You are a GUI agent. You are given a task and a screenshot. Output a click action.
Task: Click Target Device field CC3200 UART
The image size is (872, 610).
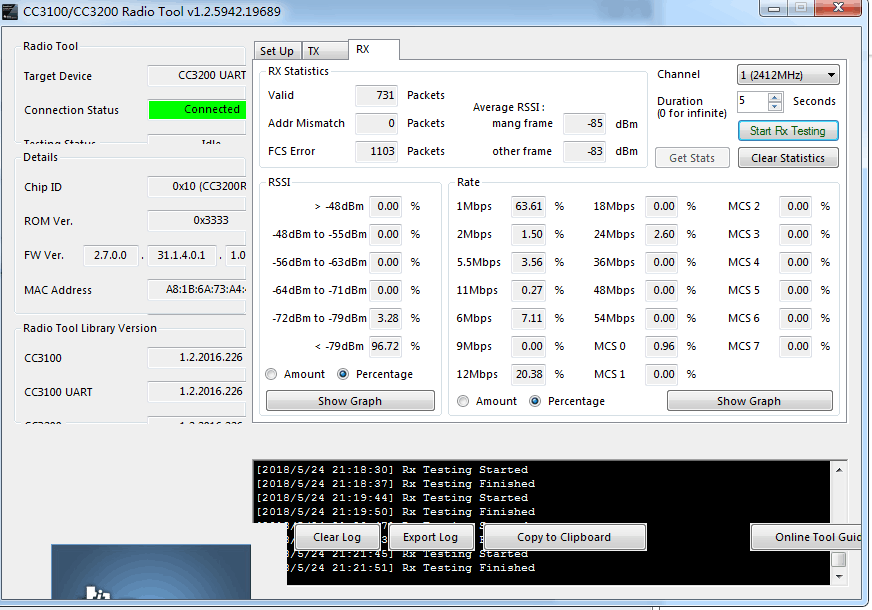[197, 76]
